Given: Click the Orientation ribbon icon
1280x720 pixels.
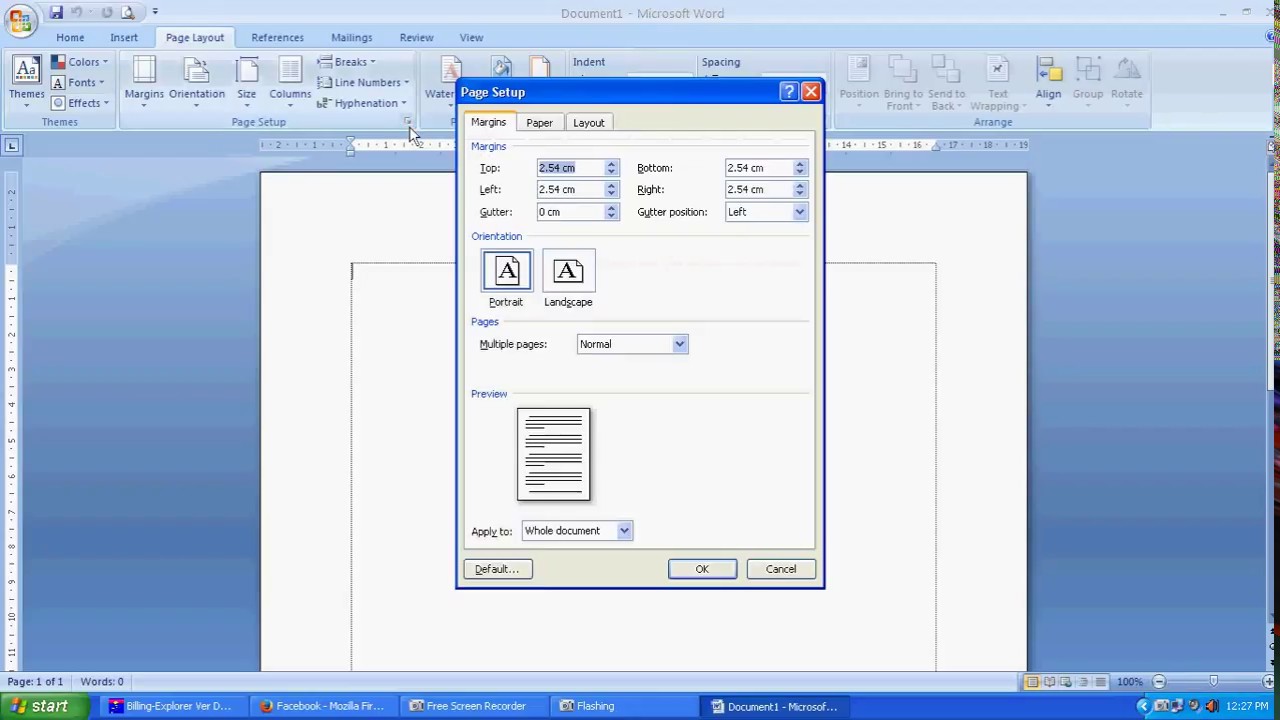Looking at the screenshot, I should (x=196, y=82).
